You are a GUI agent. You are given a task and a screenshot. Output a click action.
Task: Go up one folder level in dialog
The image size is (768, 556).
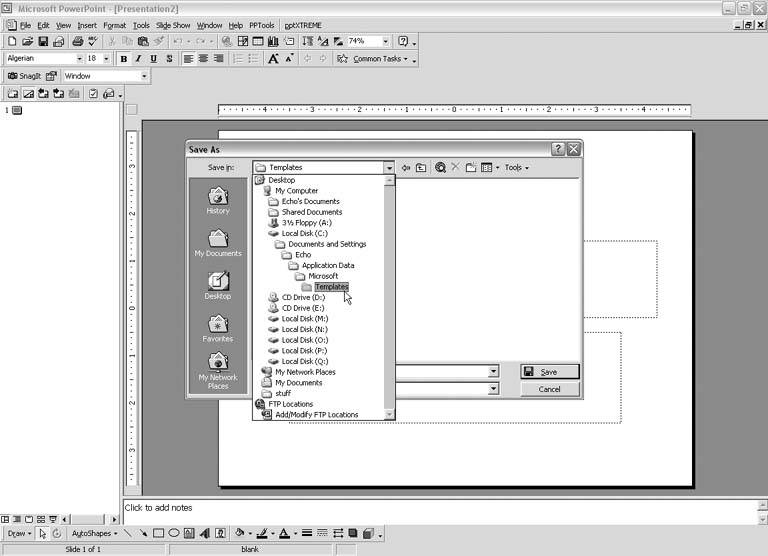(x=421, y=168)
